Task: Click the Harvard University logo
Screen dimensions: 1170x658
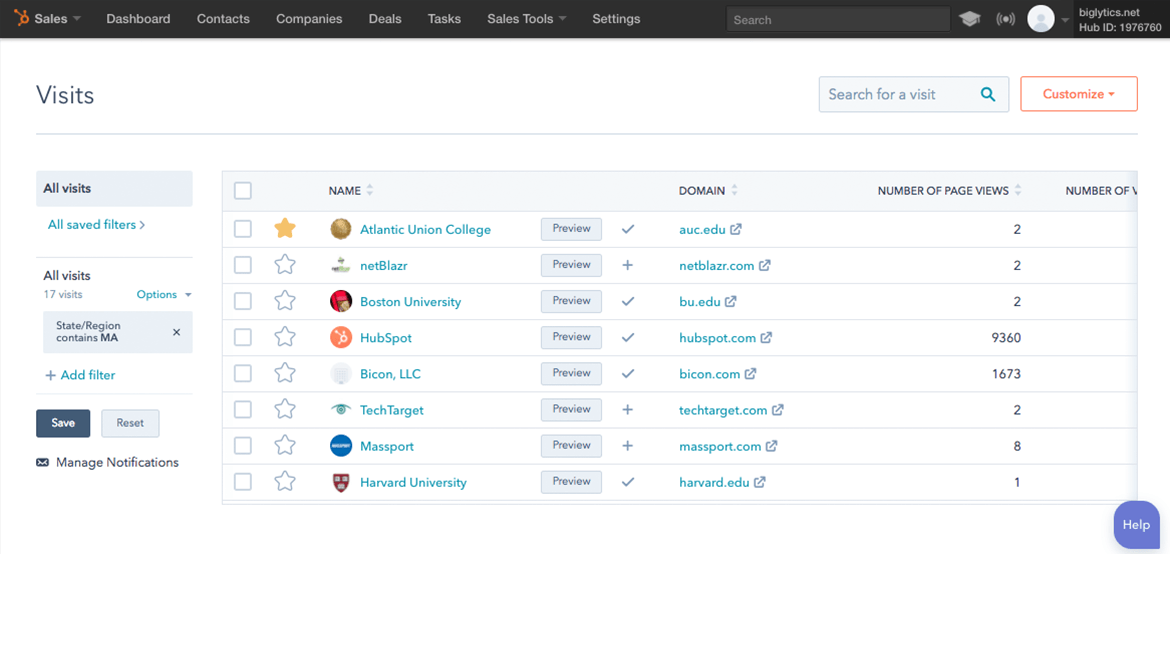Action: pos(341,482)
